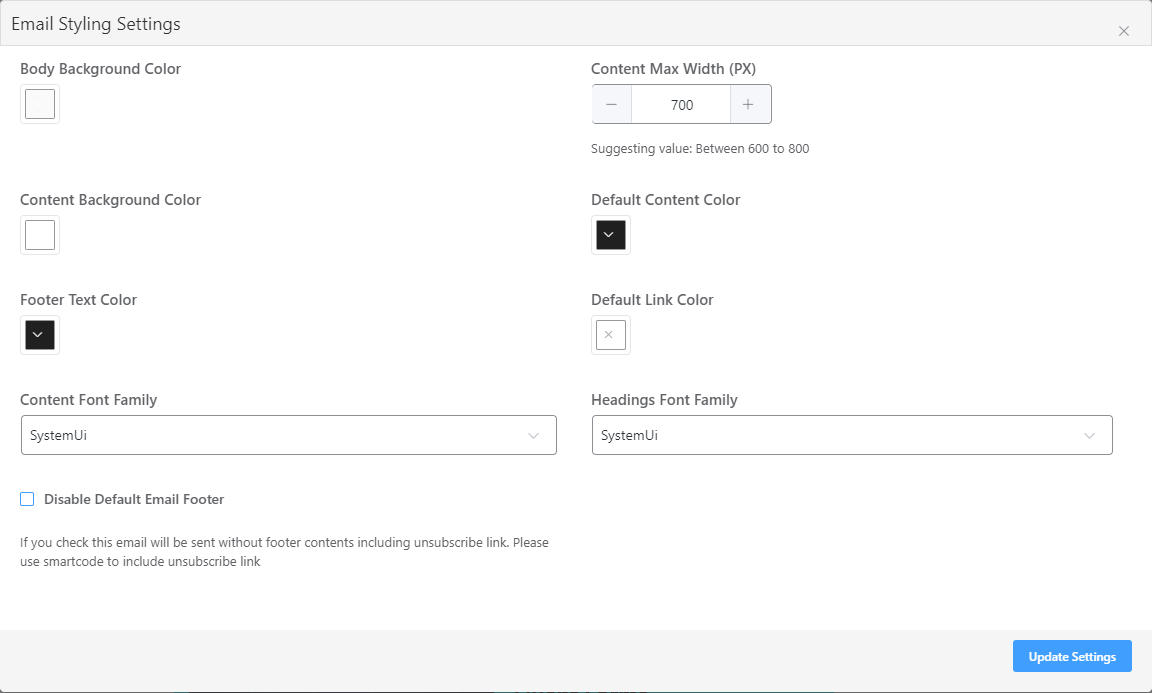The height and width of the screenshot is (693, 1152).
Task: Check the Disable Default Email Footer checkbox
Action: pos(27,499)
